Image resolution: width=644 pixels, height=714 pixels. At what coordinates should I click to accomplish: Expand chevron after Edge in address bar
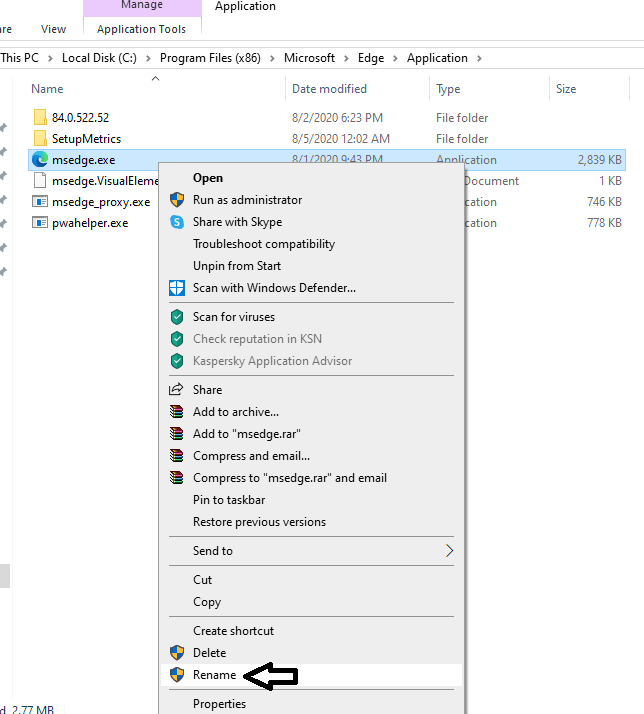point(395,58)
